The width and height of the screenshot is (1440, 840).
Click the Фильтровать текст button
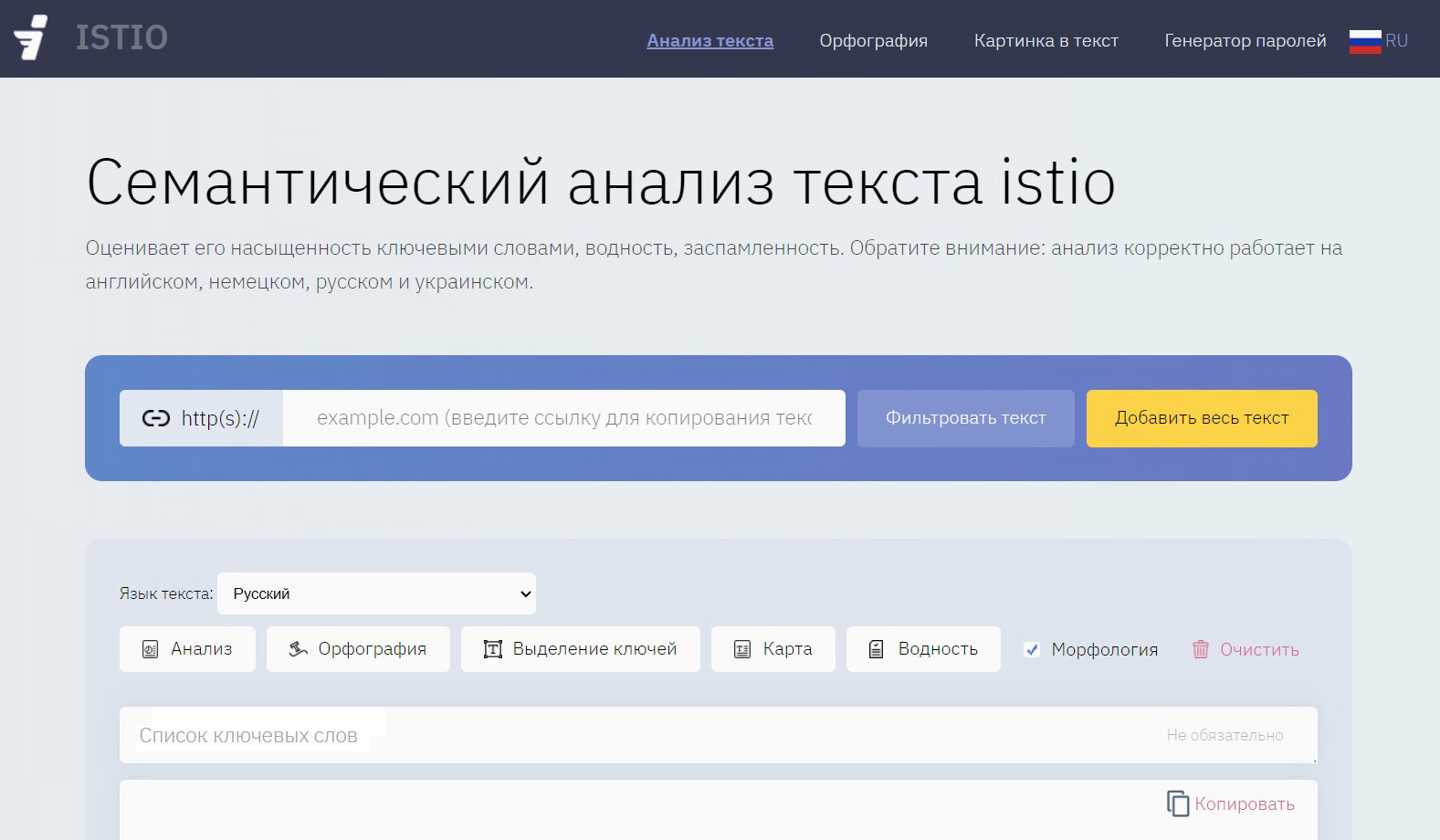click(x=966, y=418)
